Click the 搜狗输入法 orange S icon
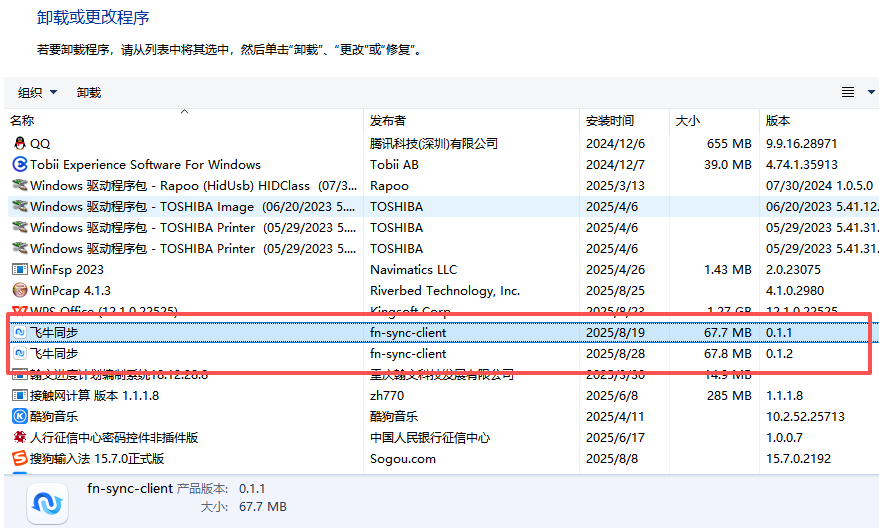Viewport: 879px width, 528px height. click(20, 458)
